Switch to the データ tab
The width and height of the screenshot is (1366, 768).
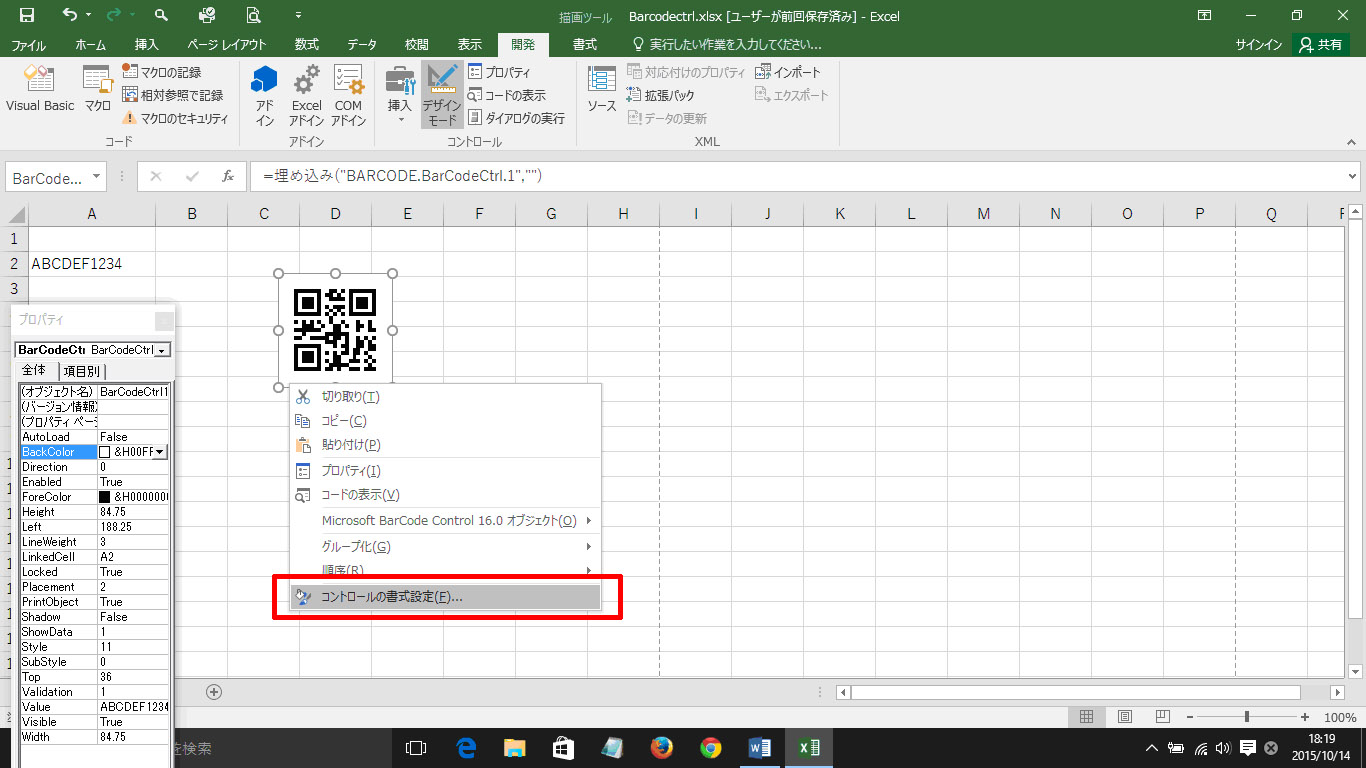coord(362,45)
